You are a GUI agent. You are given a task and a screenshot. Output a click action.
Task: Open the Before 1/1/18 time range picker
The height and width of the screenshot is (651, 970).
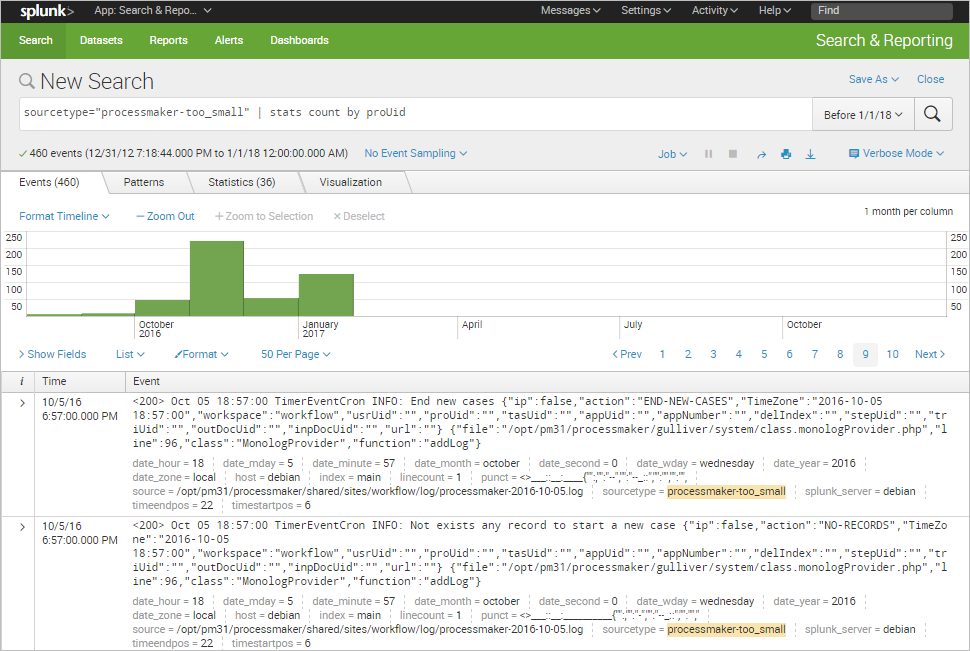point(863,115)
